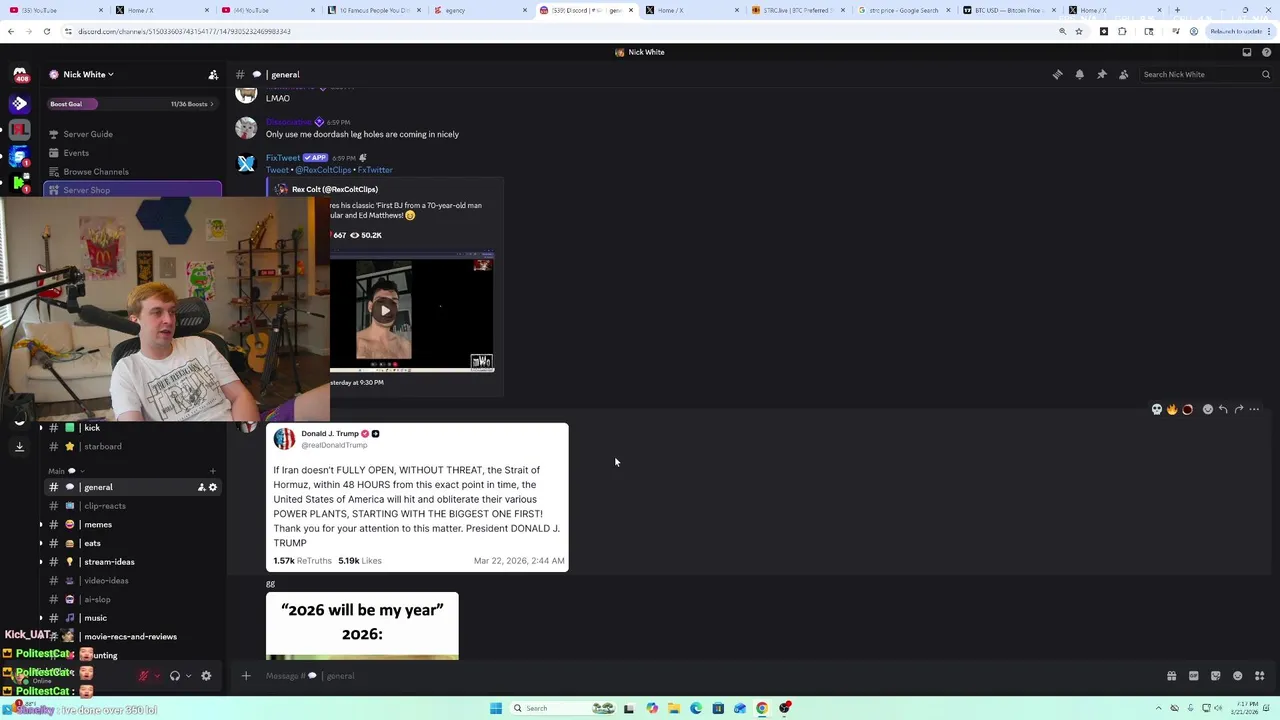Select the ai-slop channel
1280x720 pixels.
97,599
